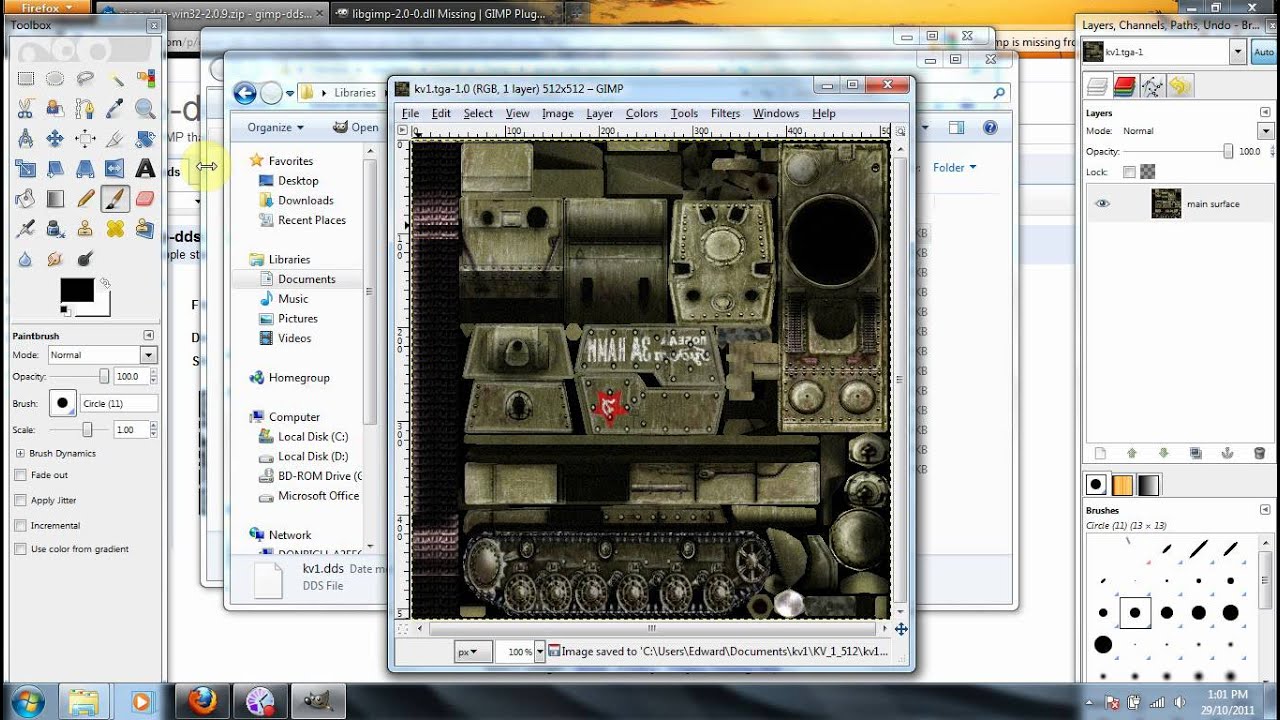
Task: Open the Select menu
Action: [478, 113]
